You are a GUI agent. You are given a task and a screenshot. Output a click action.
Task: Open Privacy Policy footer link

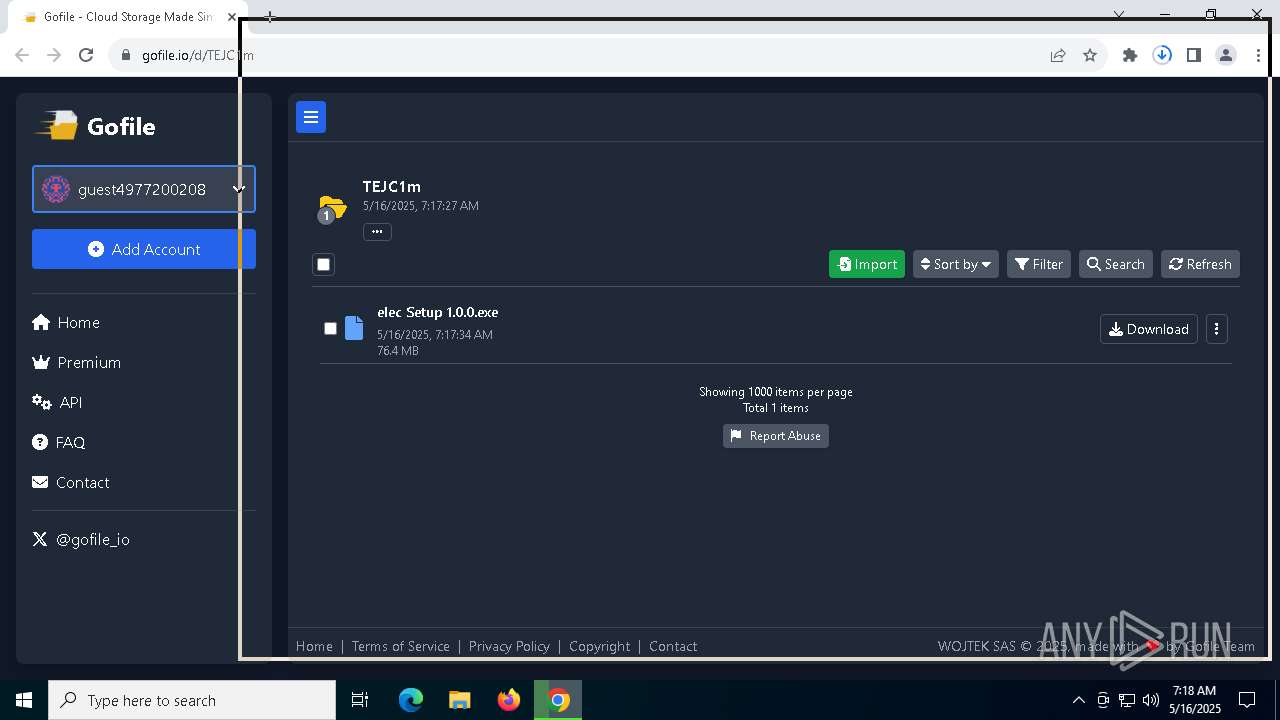click(x=509, y=646)
